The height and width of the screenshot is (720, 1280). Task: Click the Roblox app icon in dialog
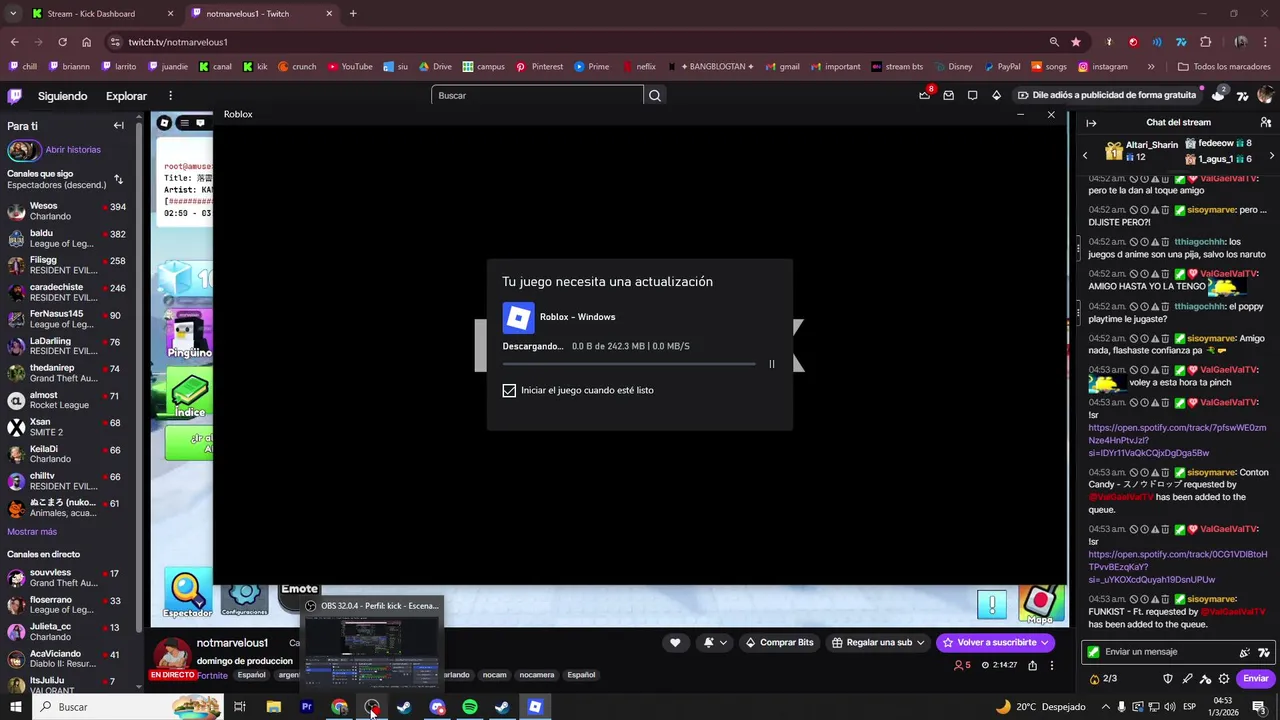coord(518,318)
